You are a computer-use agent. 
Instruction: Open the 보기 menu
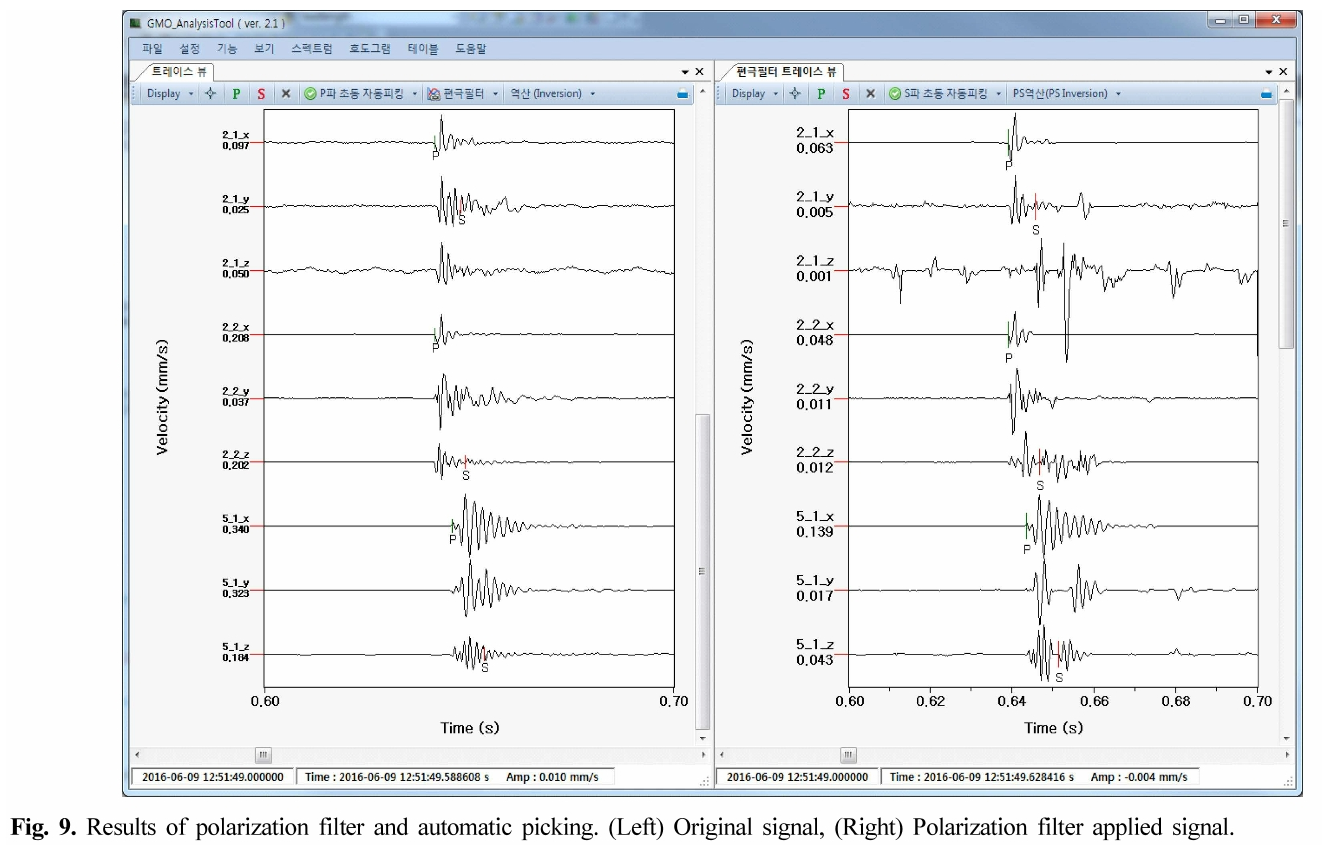(264, 48)
